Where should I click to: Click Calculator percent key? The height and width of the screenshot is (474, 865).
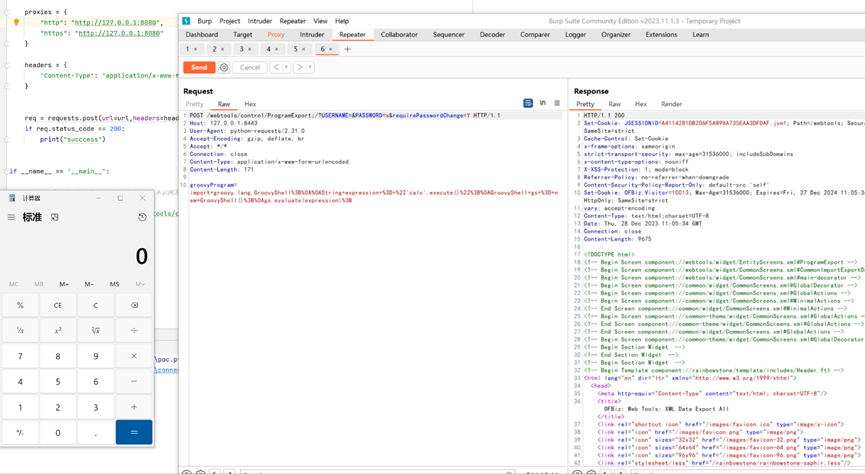(20, 305)
